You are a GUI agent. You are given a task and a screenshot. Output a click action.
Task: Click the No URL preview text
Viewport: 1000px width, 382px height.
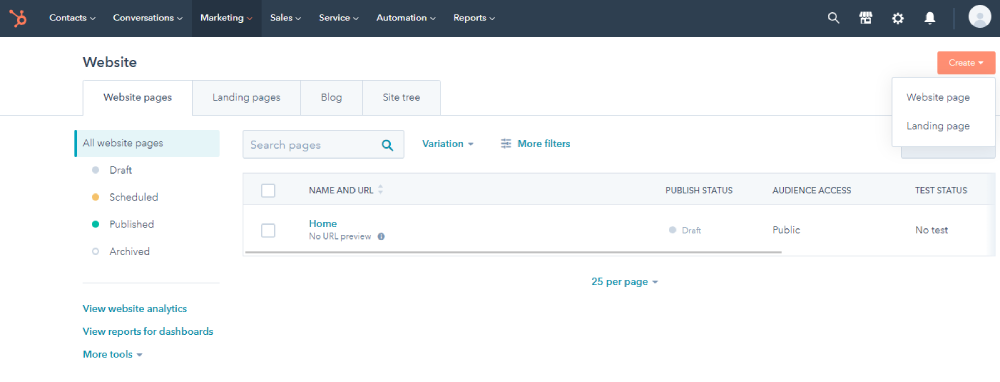pyautogui.click(x=340, y=237)
